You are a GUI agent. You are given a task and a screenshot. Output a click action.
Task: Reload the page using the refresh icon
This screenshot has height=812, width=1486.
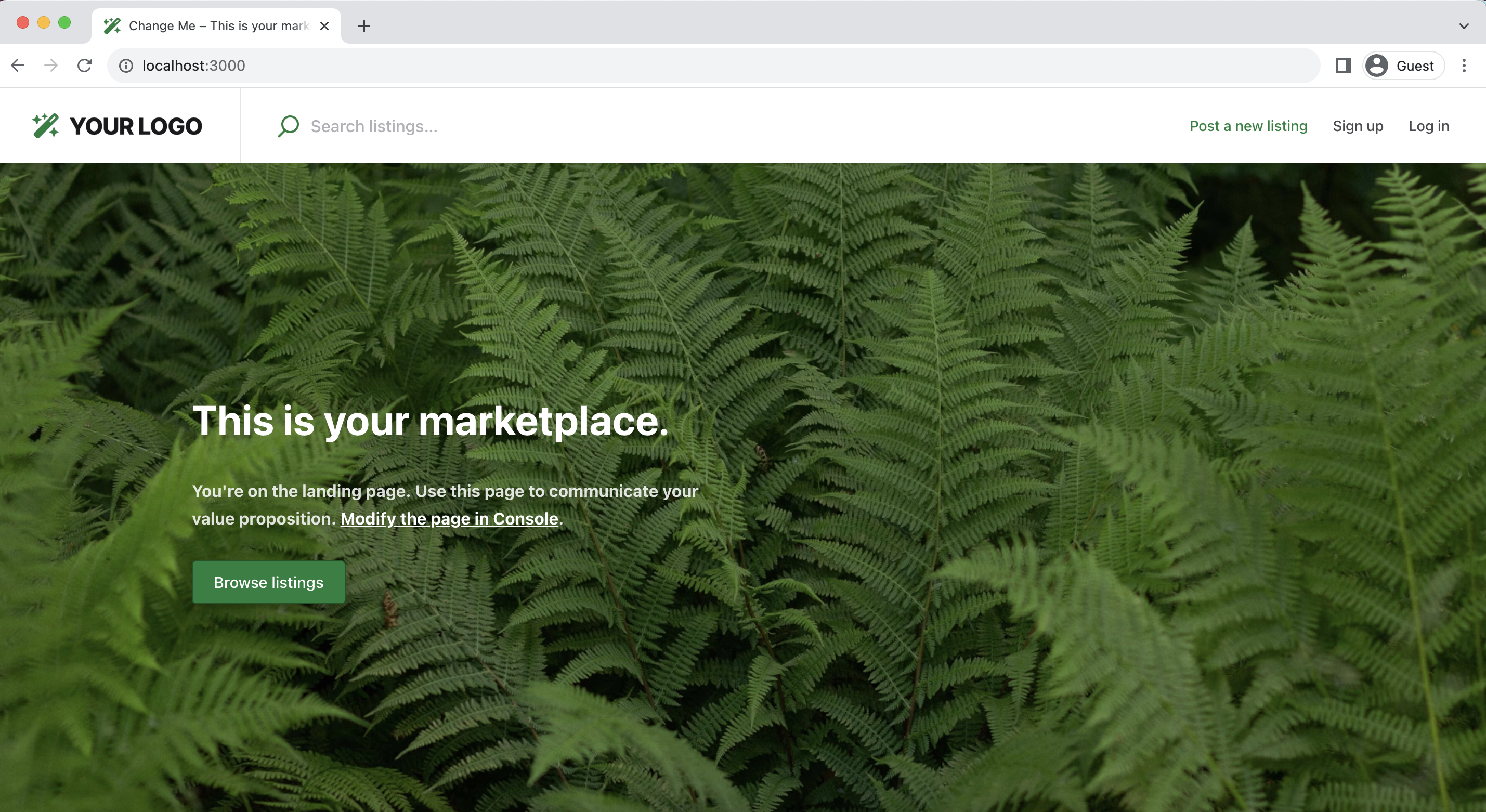point(85,65)
